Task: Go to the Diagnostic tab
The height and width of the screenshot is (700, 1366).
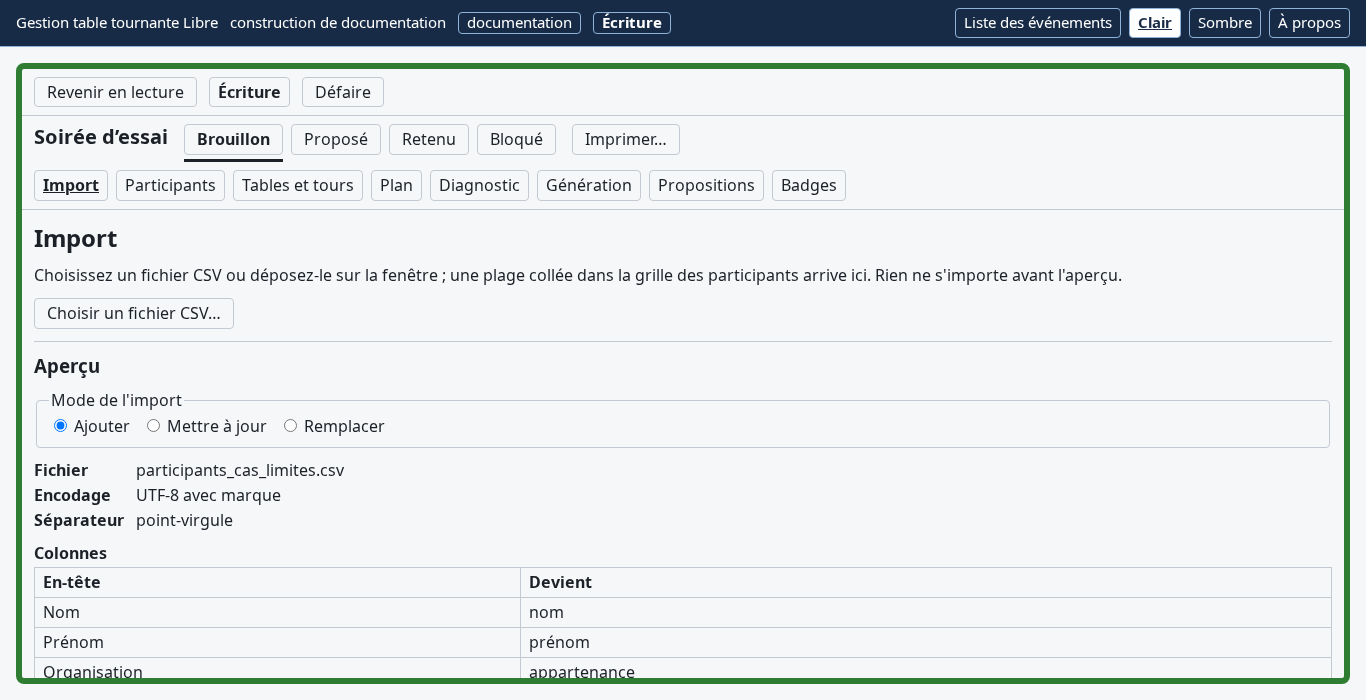Action: click(x=479, y=185)
